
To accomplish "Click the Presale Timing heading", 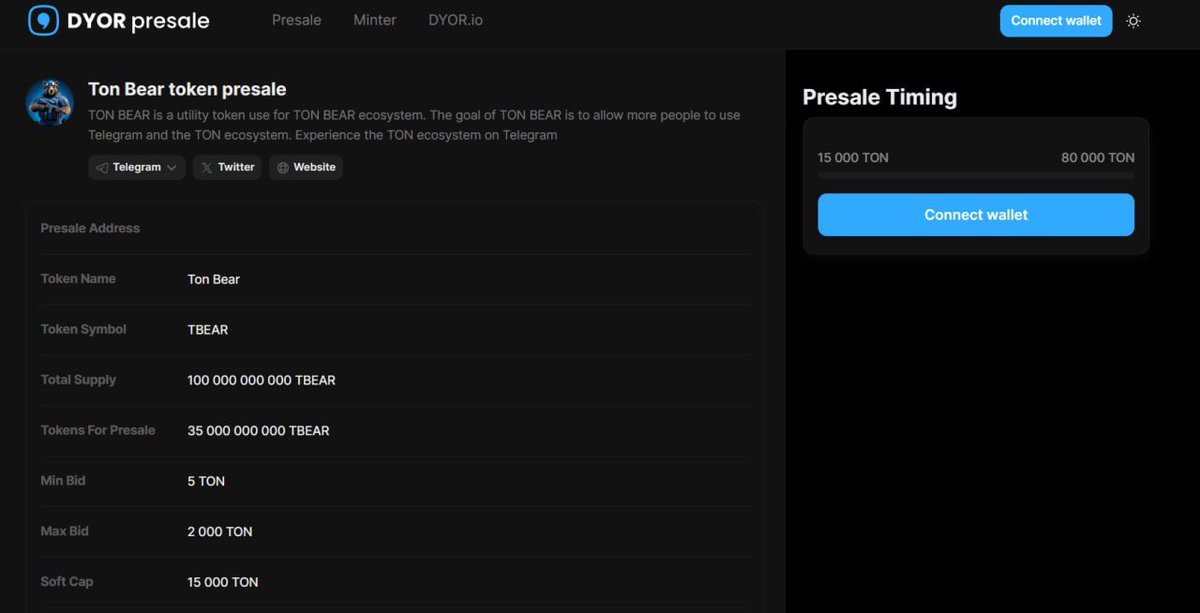I will point(880,97).
